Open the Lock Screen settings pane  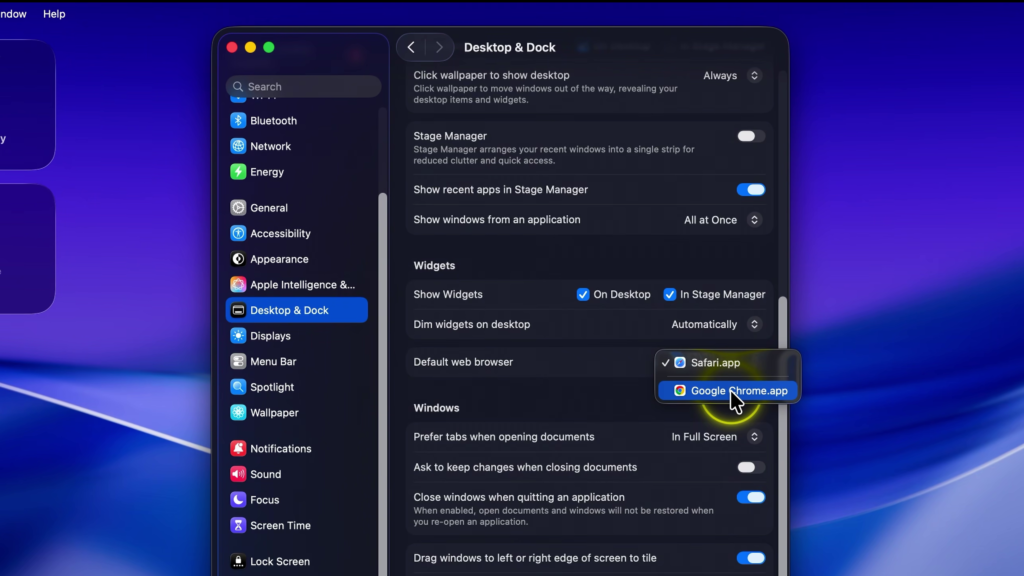[296, 561]
